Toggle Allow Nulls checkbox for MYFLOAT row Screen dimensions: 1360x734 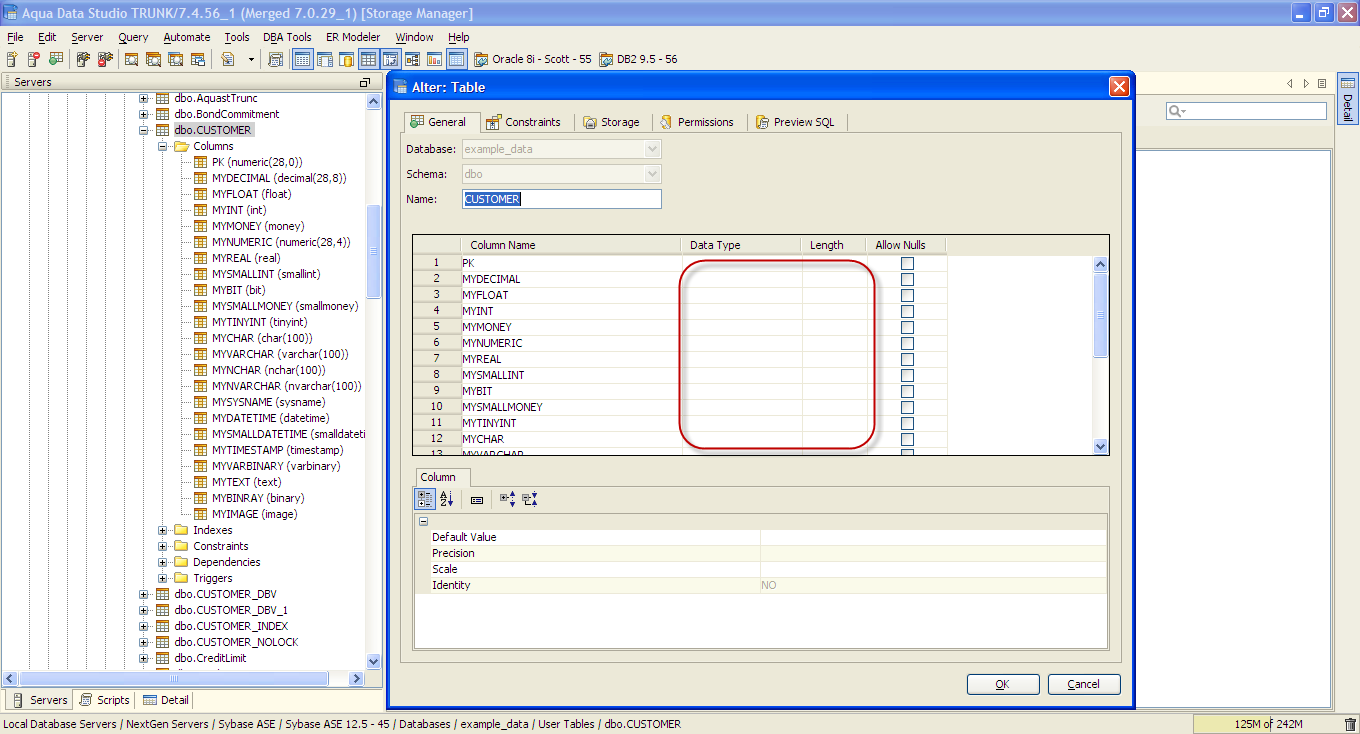907,295
